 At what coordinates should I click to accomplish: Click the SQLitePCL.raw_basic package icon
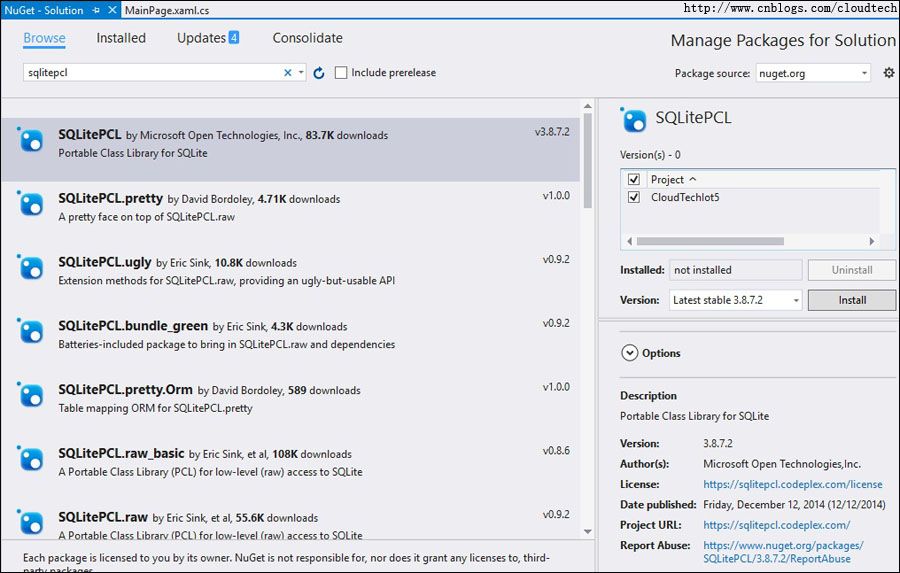click(x=30, y=458)
